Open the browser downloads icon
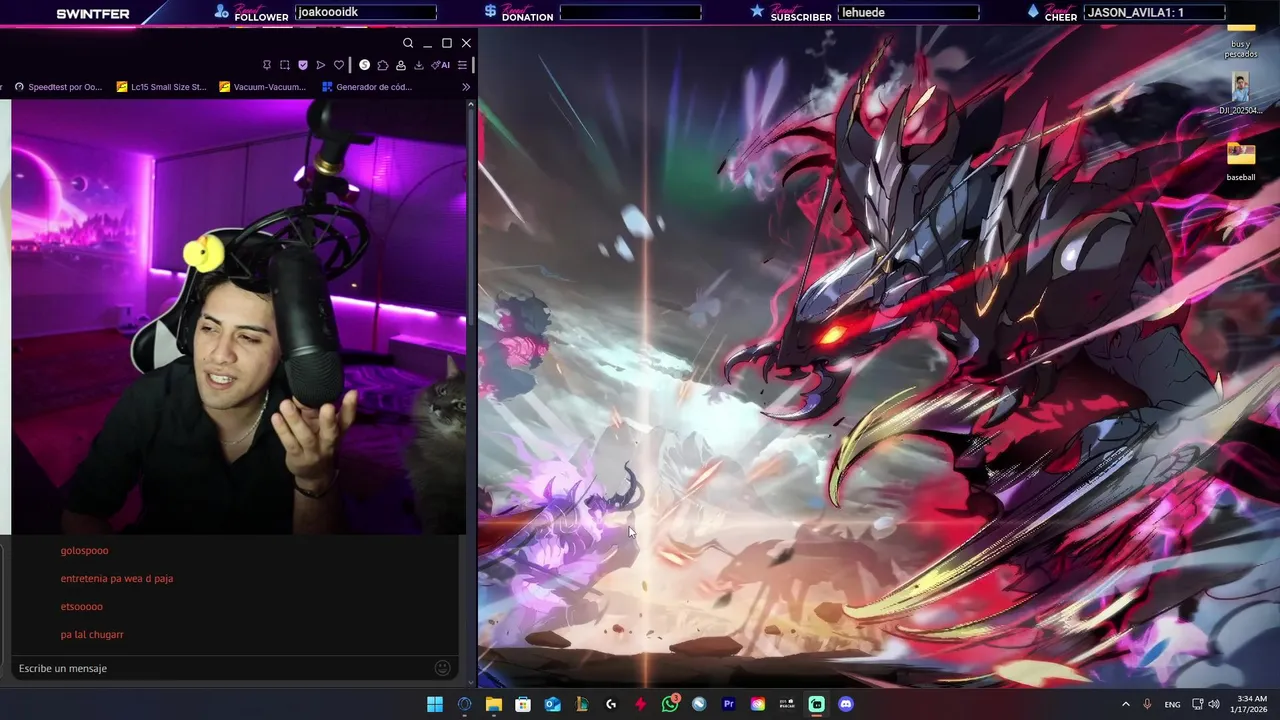 click(419, 65)
